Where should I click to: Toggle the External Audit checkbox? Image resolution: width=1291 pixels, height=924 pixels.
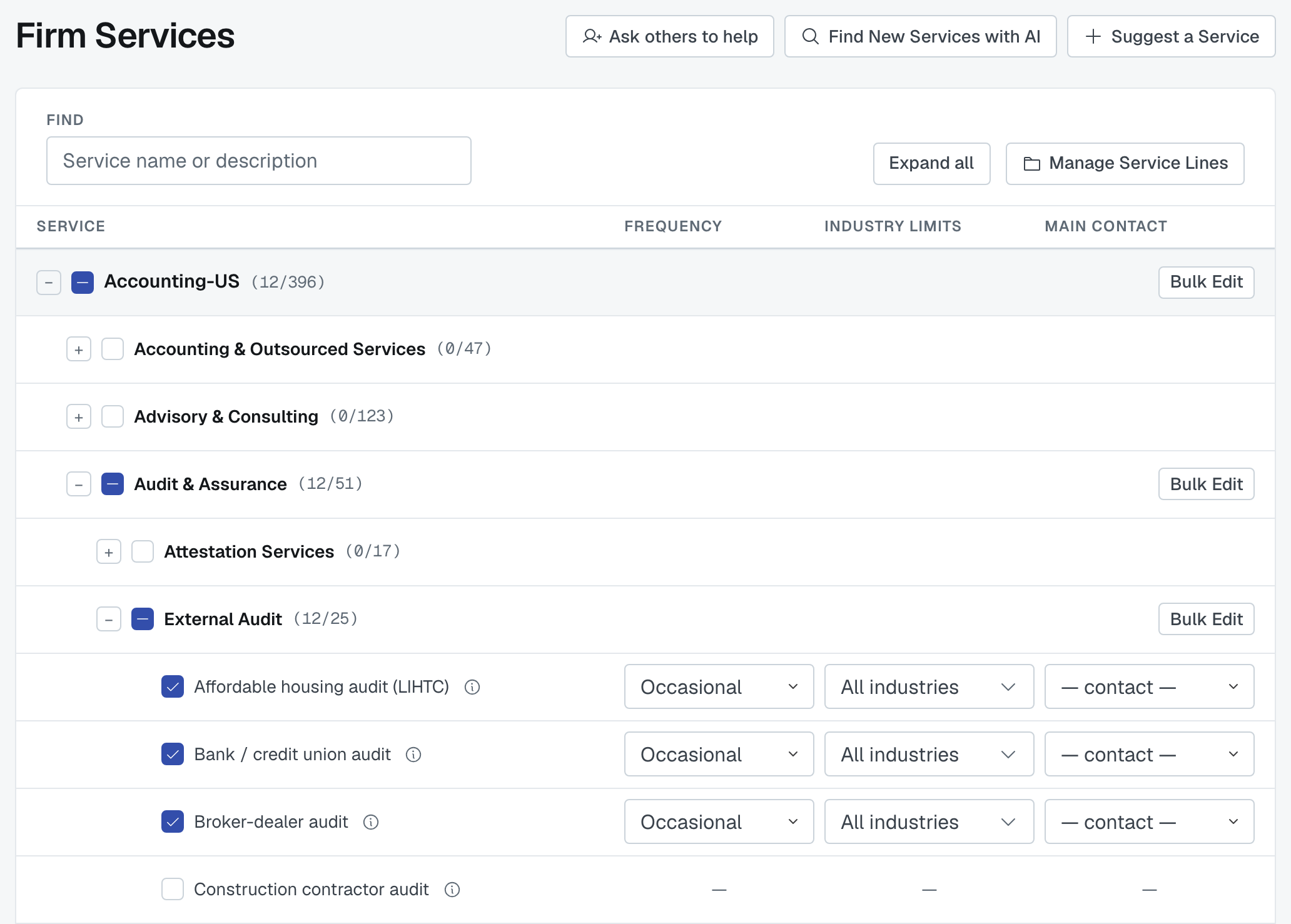[143, 619]
